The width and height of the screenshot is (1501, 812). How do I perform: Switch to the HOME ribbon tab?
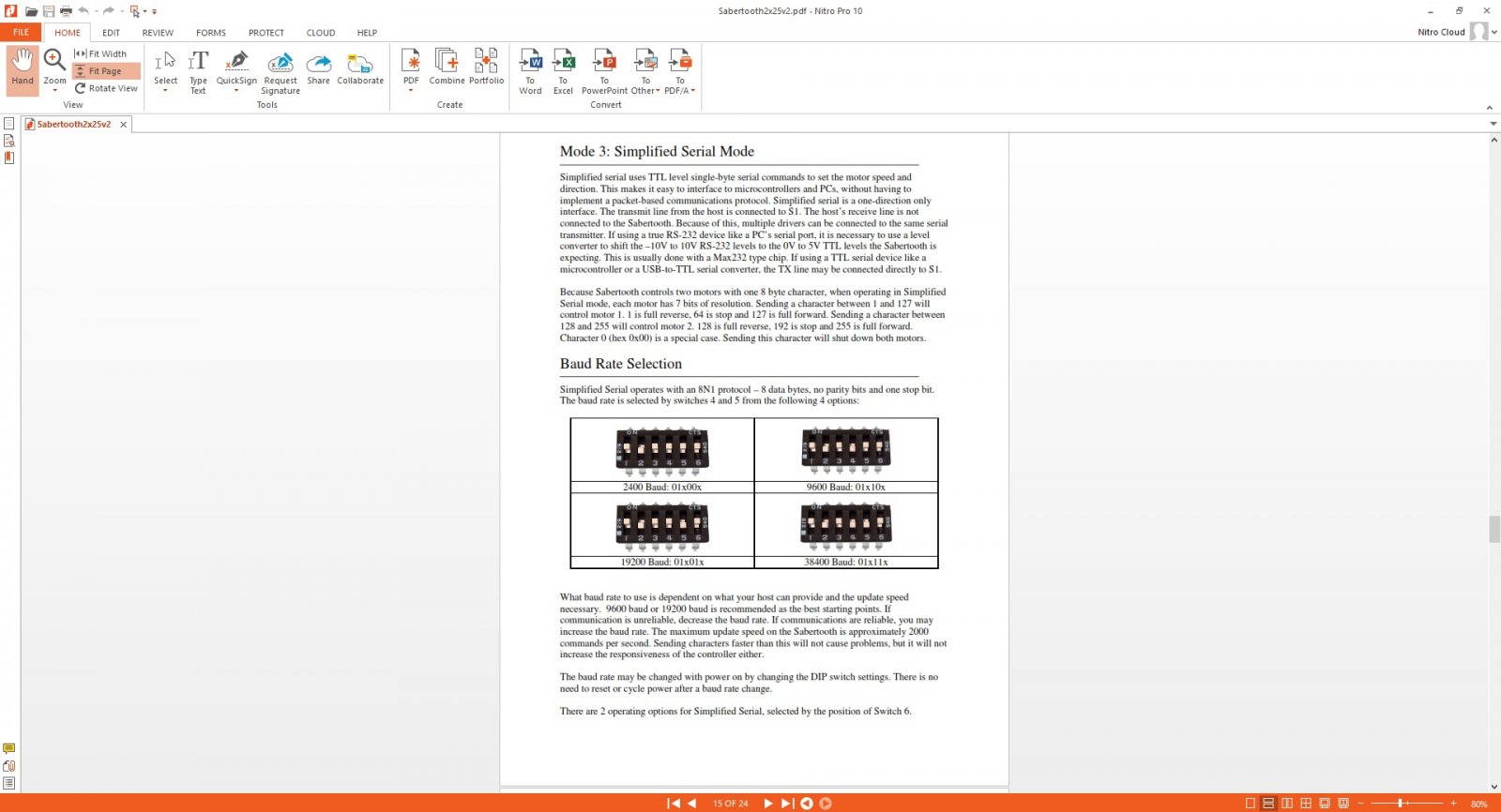click(x=68, y=33)
